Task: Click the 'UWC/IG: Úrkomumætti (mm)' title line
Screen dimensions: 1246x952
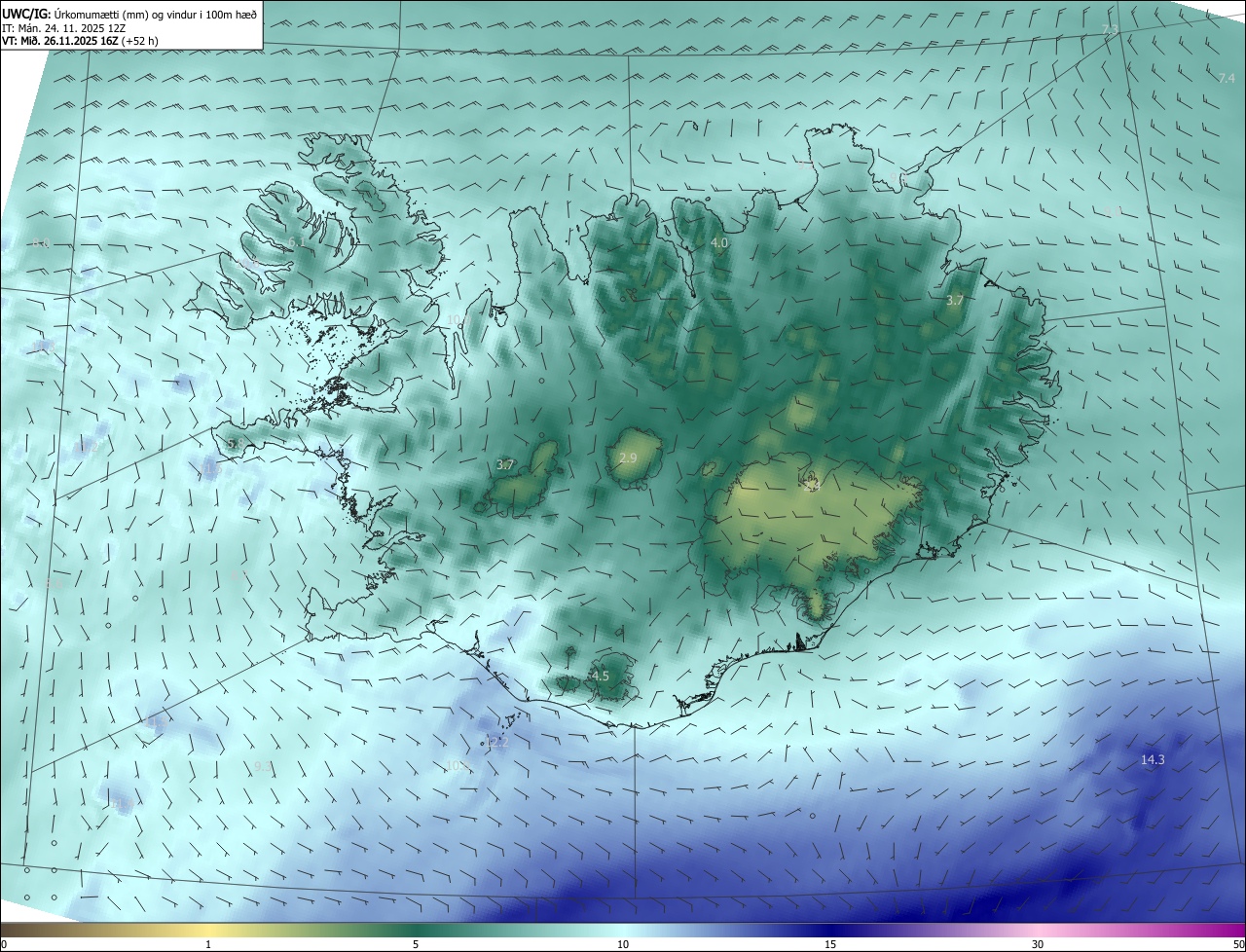Action: tap(129, 14)
